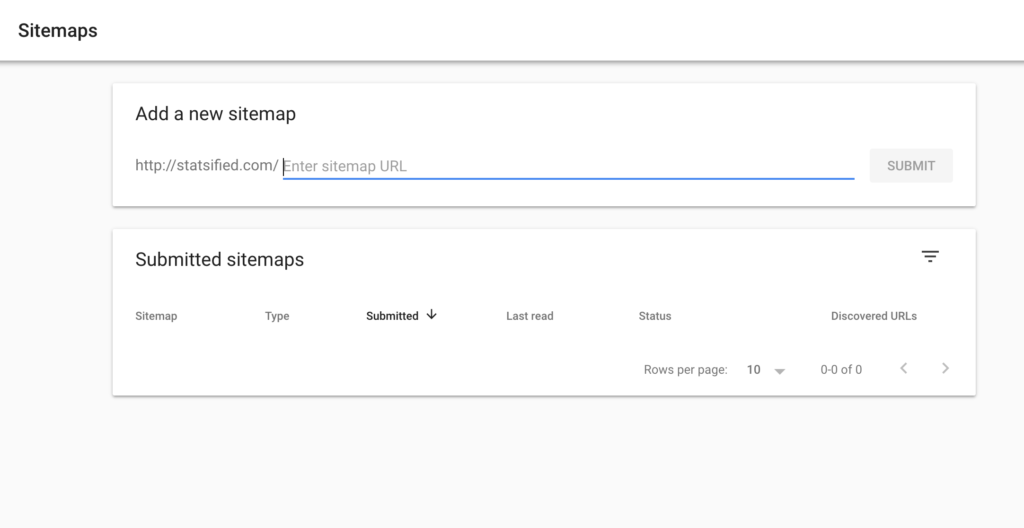The width and height of the screenshot is (1024, 528).
Task: Expand the rows per page dropdown arrow
Action: (779, 371)
